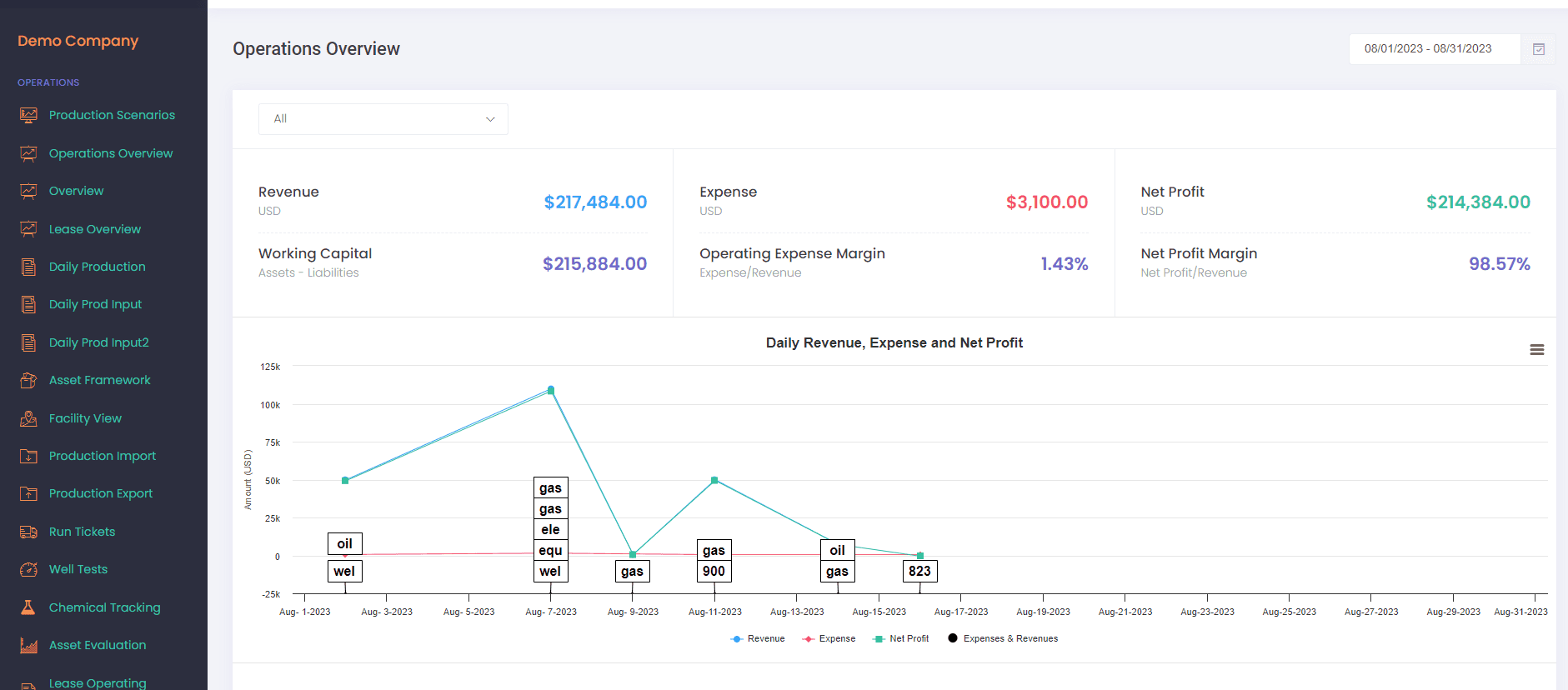Viewport: 1568px width, 690px height.
Task: Click the Aug-7 net profit peak marker
Action: 550,390
